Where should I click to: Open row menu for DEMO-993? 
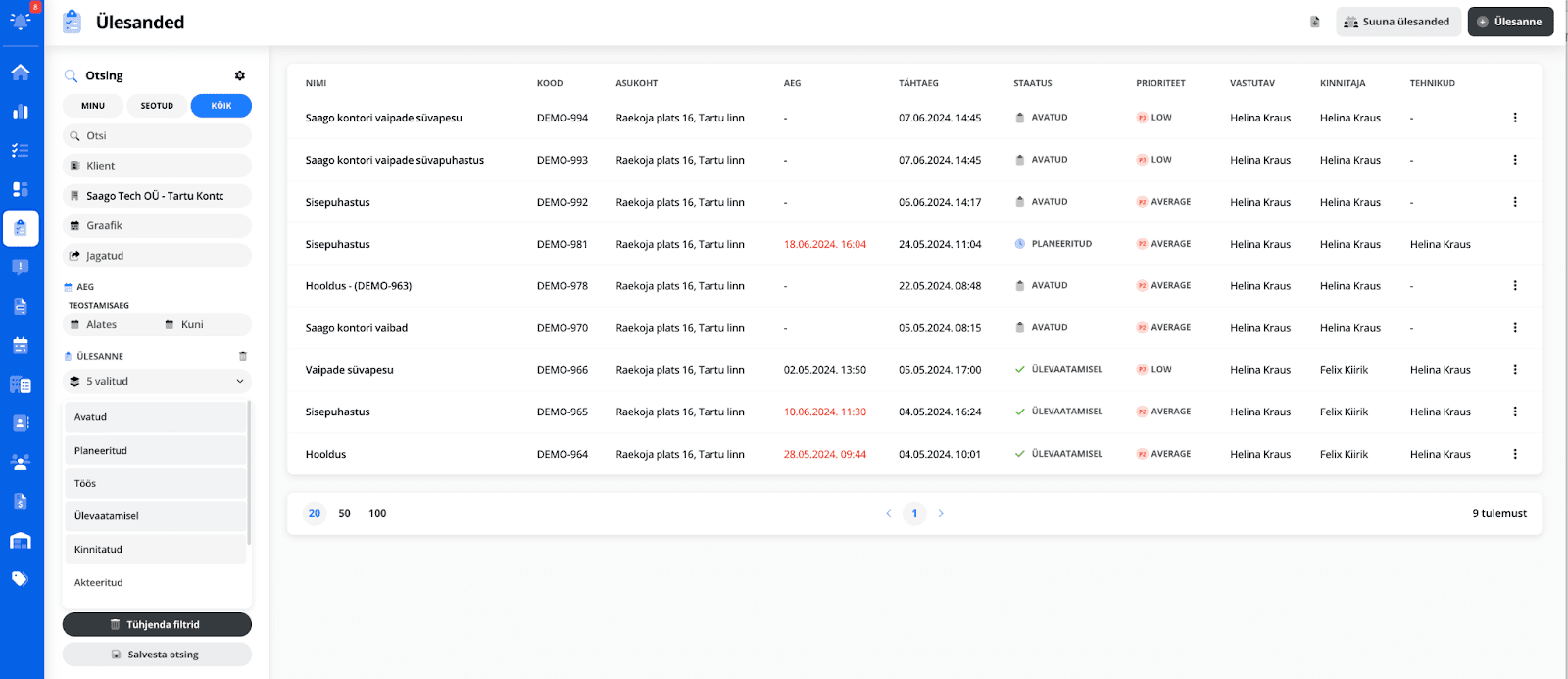1515,160
